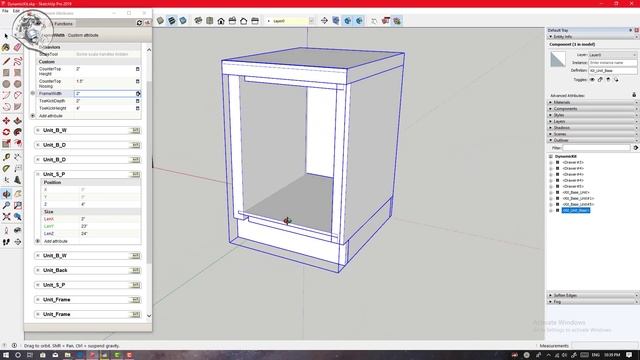Click the Windows Start button

click(x=6, y=355)
